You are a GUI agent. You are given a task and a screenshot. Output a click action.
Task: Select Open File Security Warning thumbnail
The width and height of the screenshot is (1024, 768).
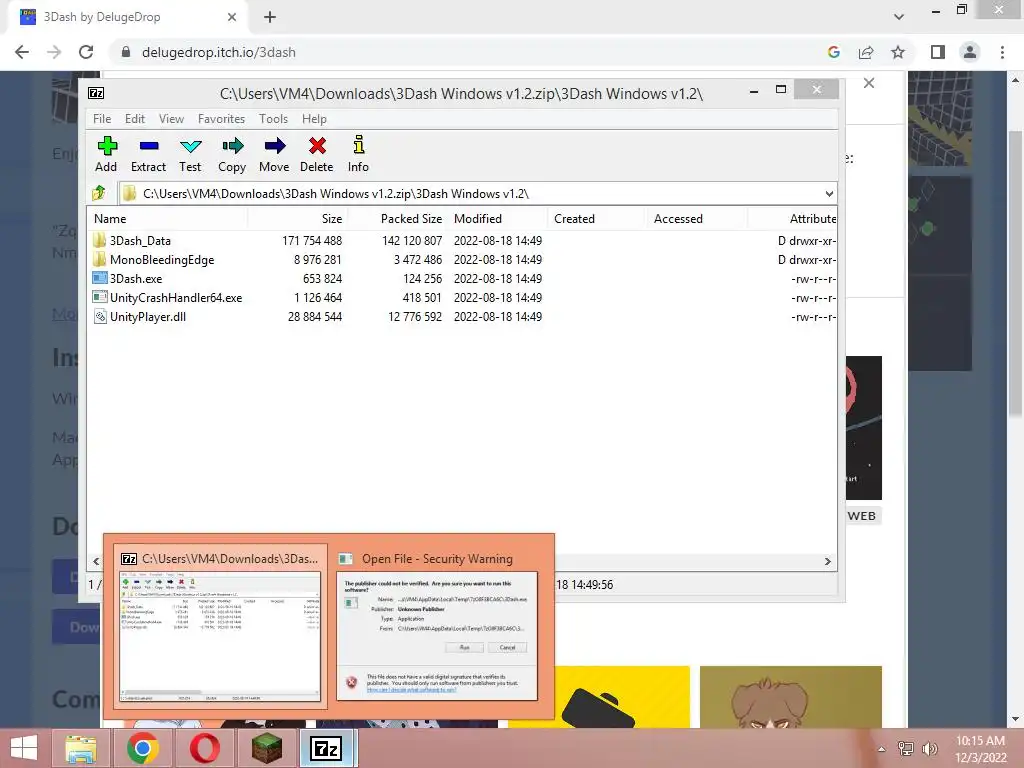click(x=437, y=626)
